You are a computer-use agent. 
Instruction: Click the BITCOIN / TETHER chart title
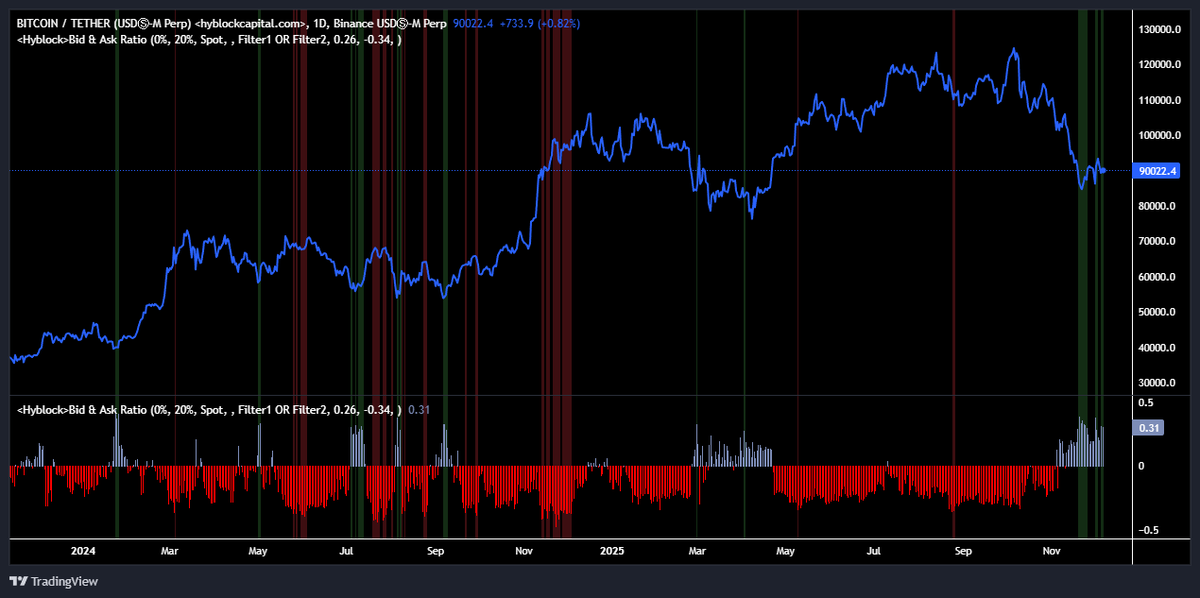tap(231, 22)
